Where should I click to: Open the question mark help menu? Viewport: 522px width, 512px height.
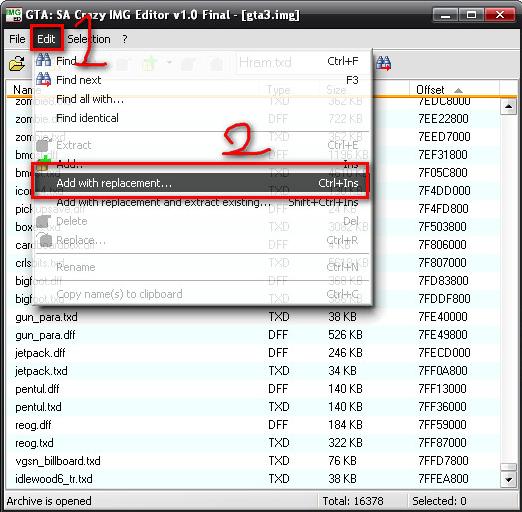124,39
